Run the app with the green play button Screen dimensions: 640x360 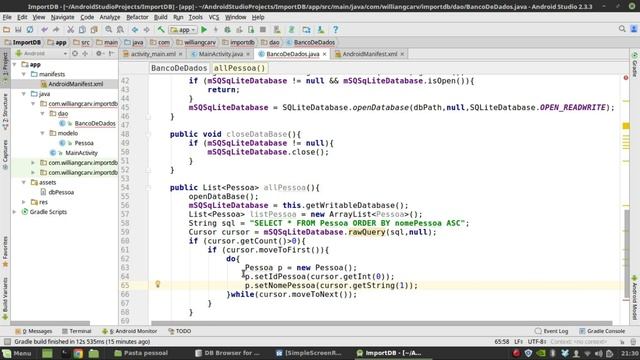(x=204, y=29)
